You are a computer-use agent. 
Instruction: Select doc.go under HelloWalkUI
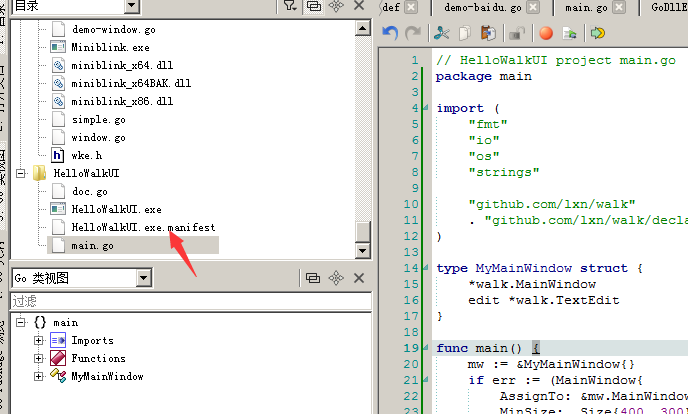[x=90, y=191]
